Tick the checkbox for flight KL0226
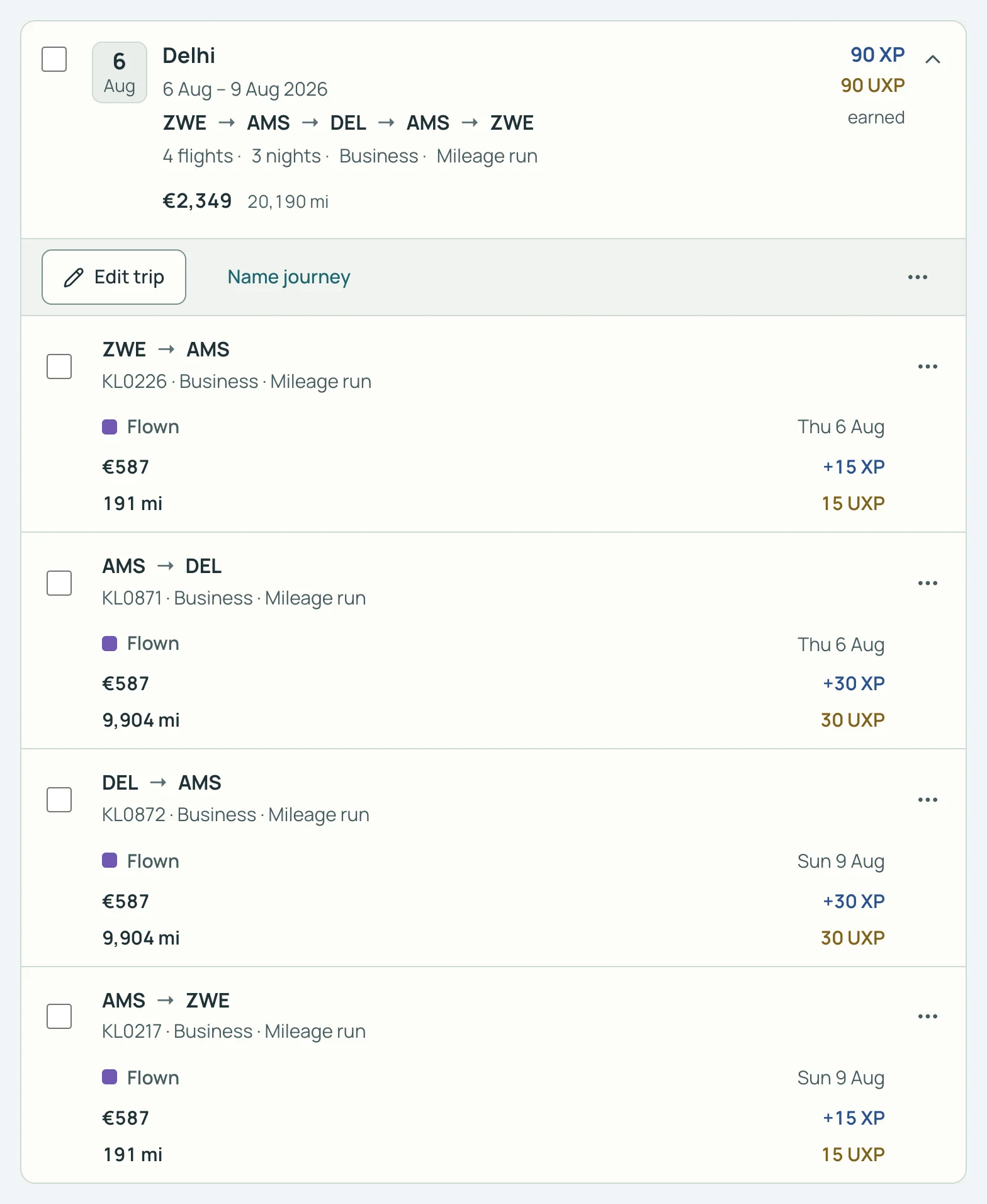Image resolution: width=987 pixels, height=1204 pixels. click(59, 366)
